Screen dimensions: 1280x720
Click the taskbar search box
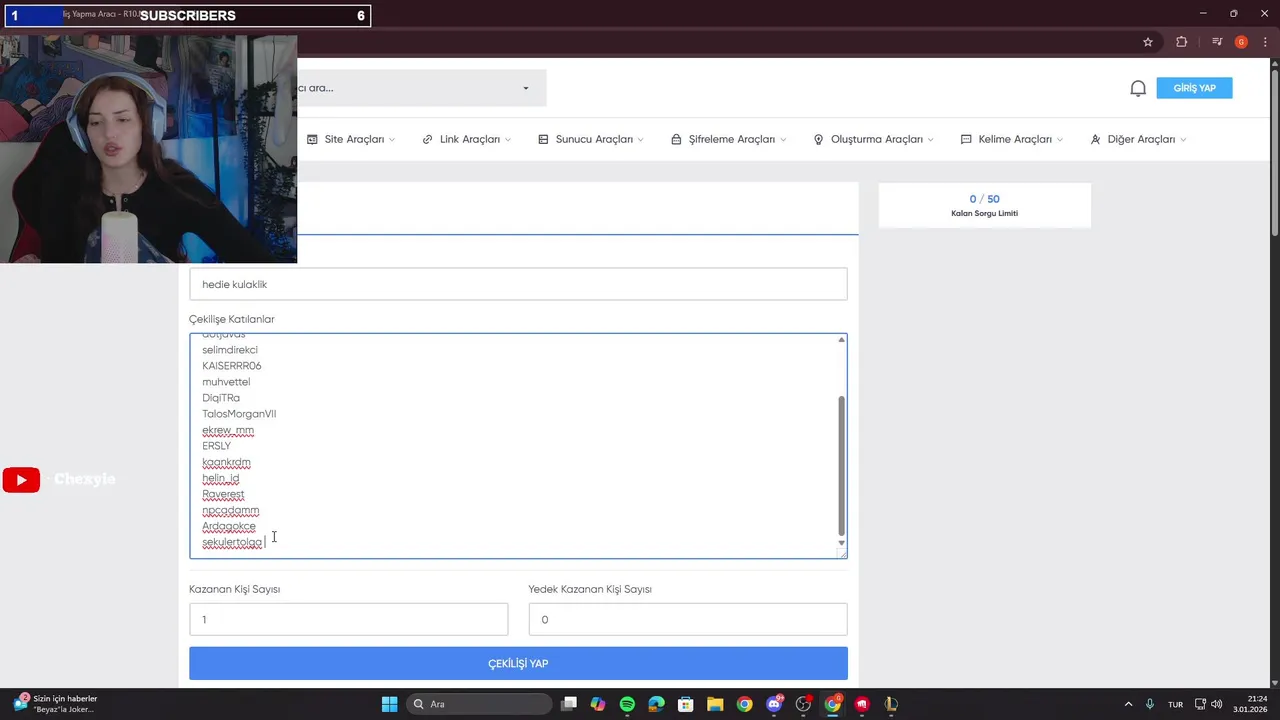pyautogui.click(x=479, y=704)
